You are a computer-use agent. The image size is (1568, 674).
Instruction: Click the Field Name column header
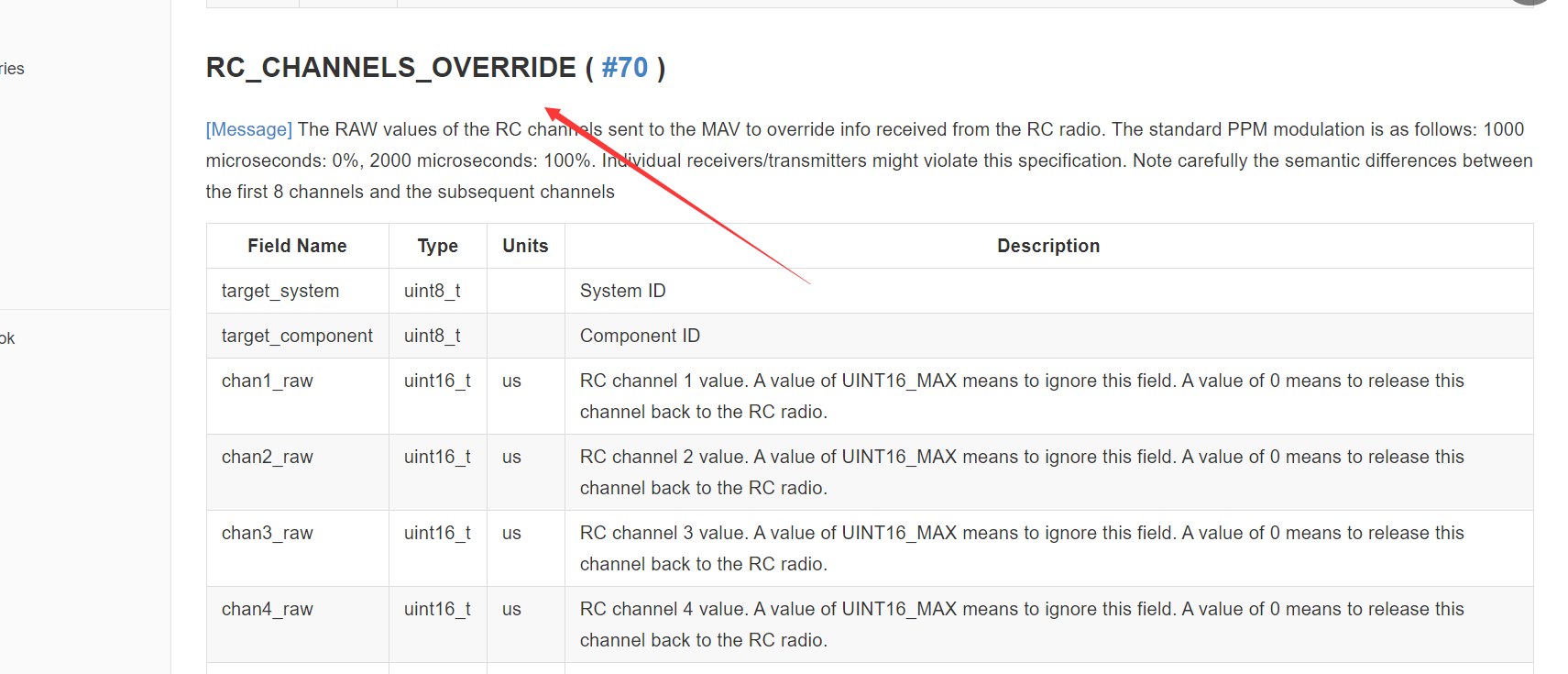coord(297,246)
